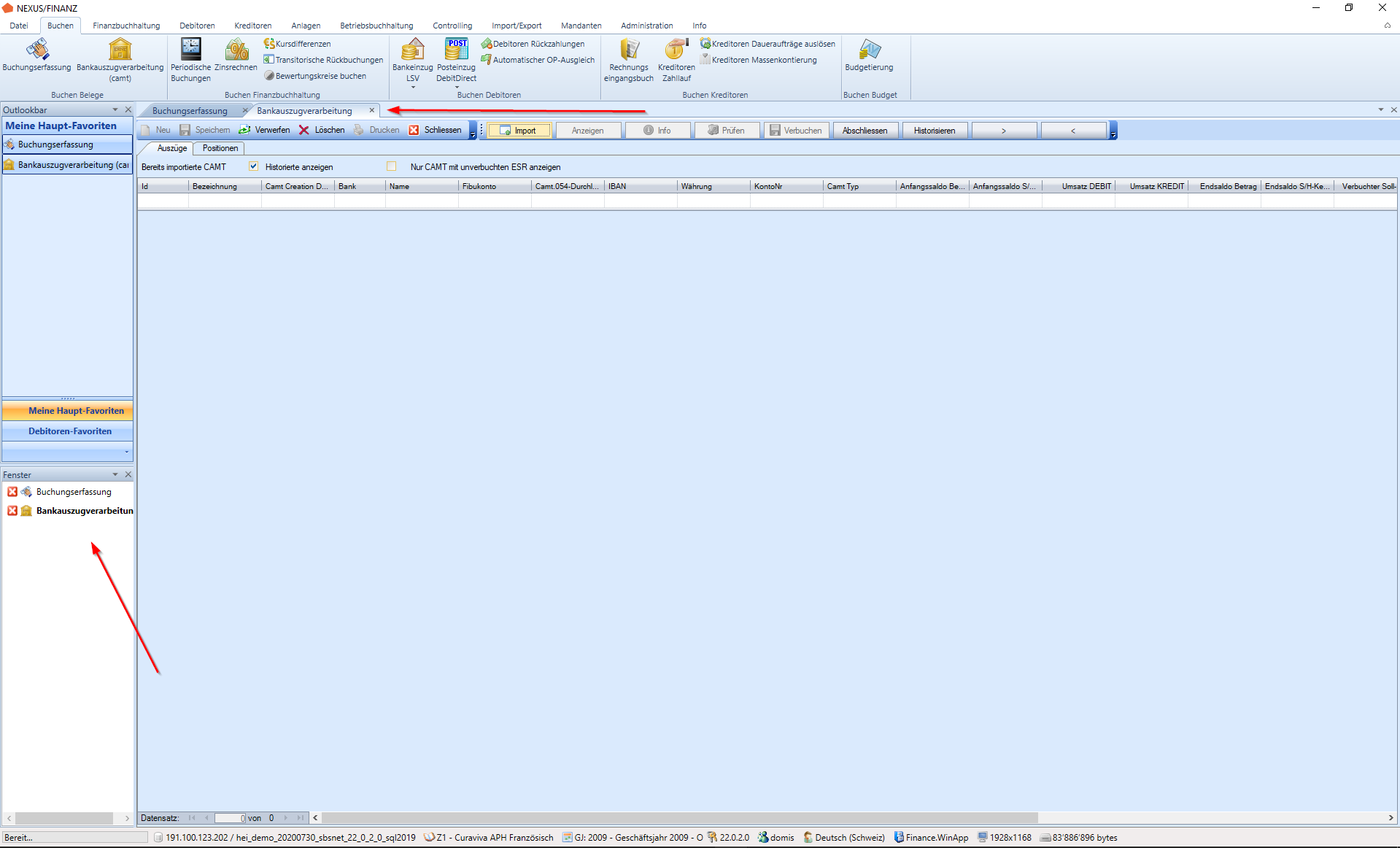1400x848 pixels.
Task: Click the Prüfen button
Action: (727, 131)
